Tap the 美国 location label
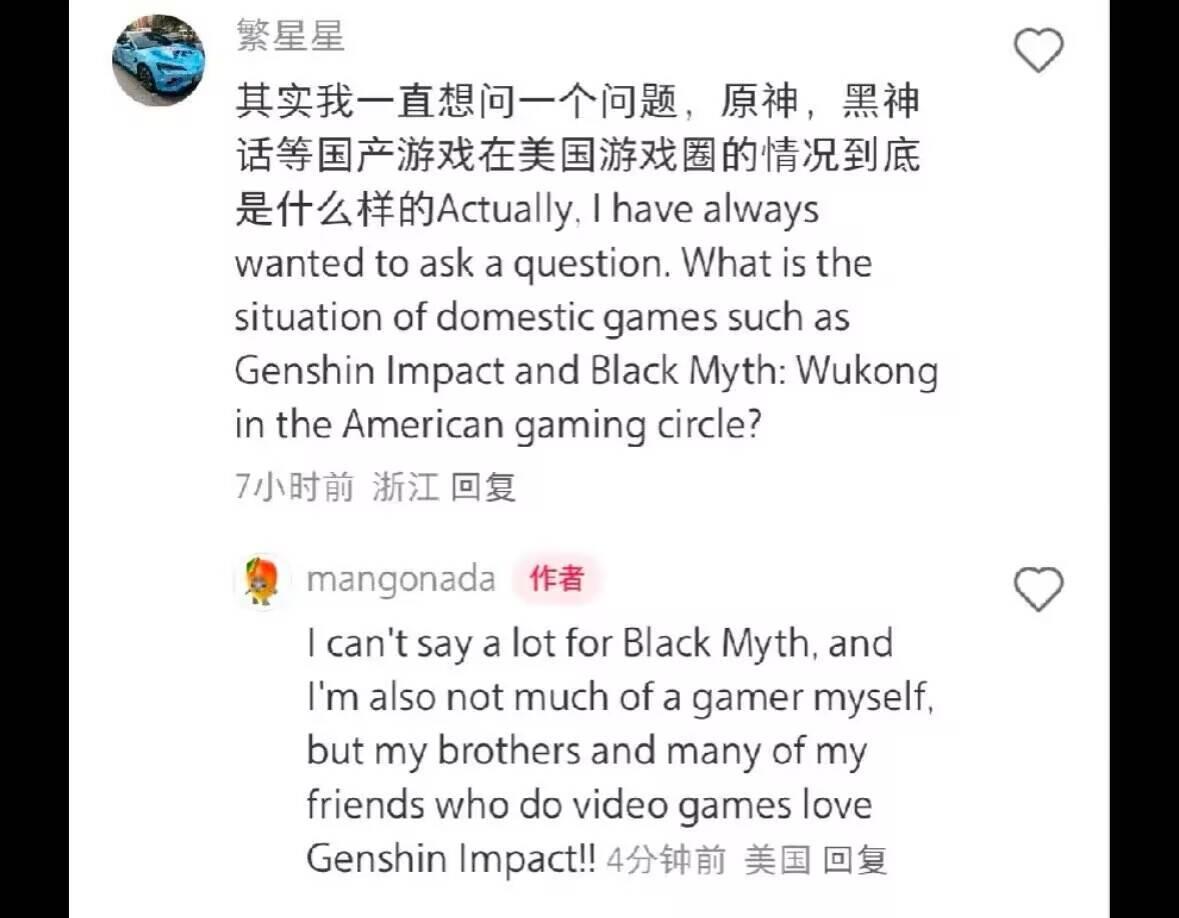The image size is (1179, 918). 777,859
